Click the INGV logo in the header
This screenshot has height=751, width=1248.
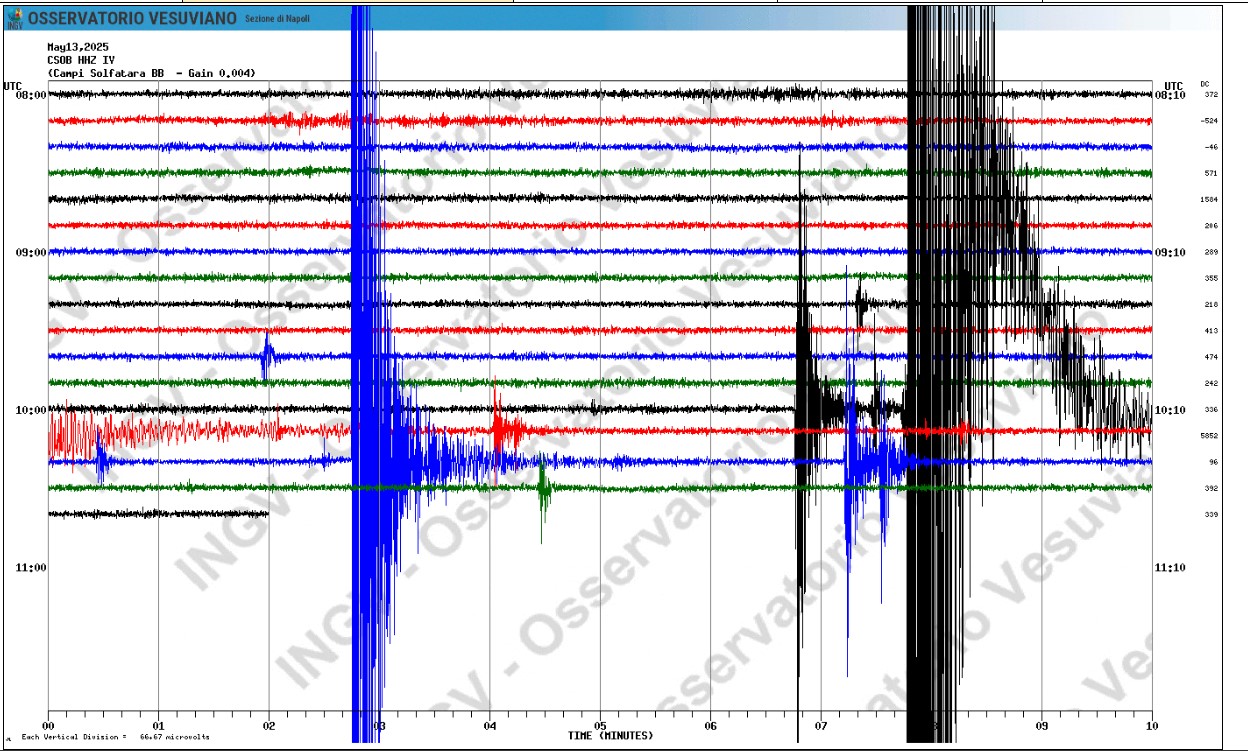(14, 18)
